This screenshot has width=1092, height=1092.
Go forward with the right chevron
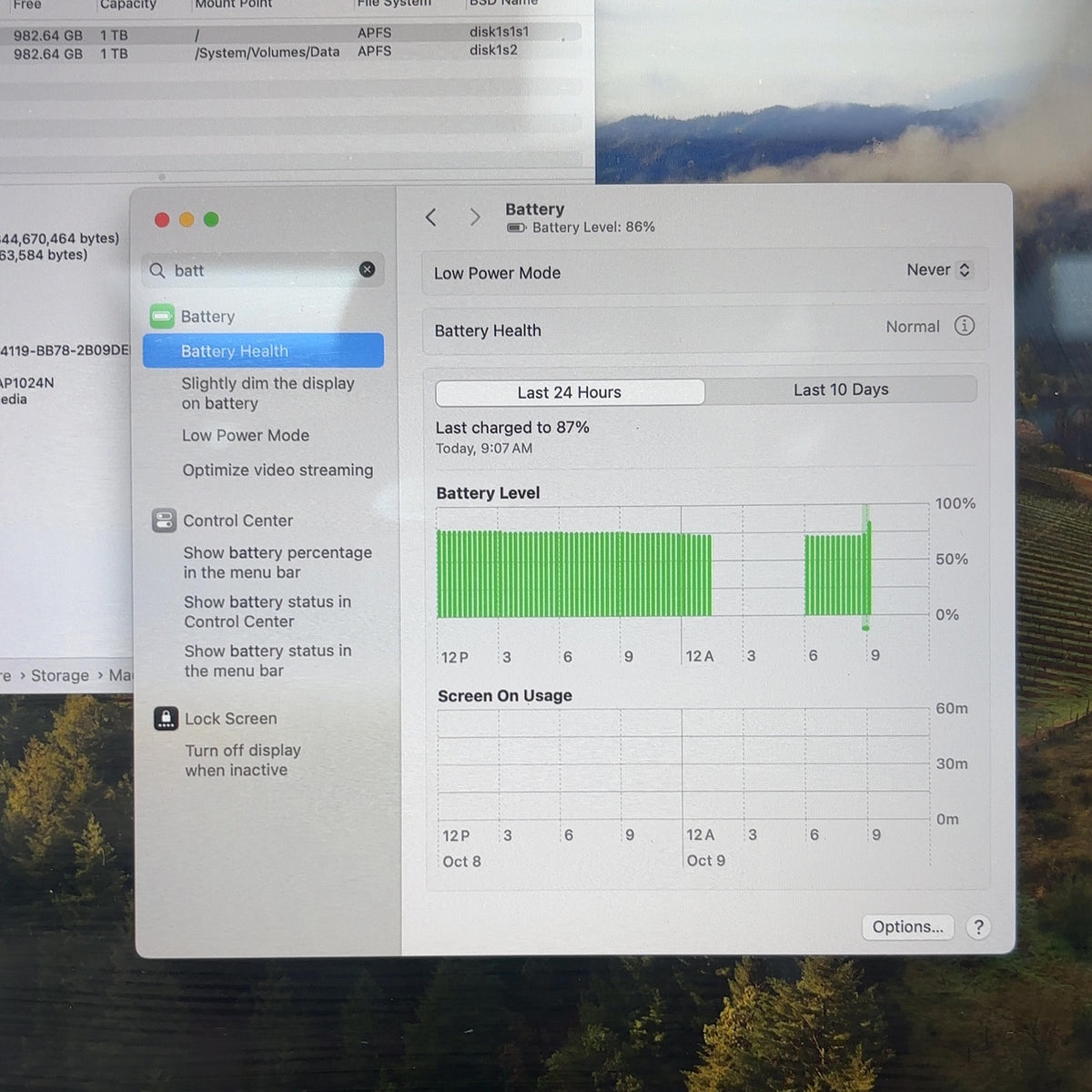tap(474, 217)
